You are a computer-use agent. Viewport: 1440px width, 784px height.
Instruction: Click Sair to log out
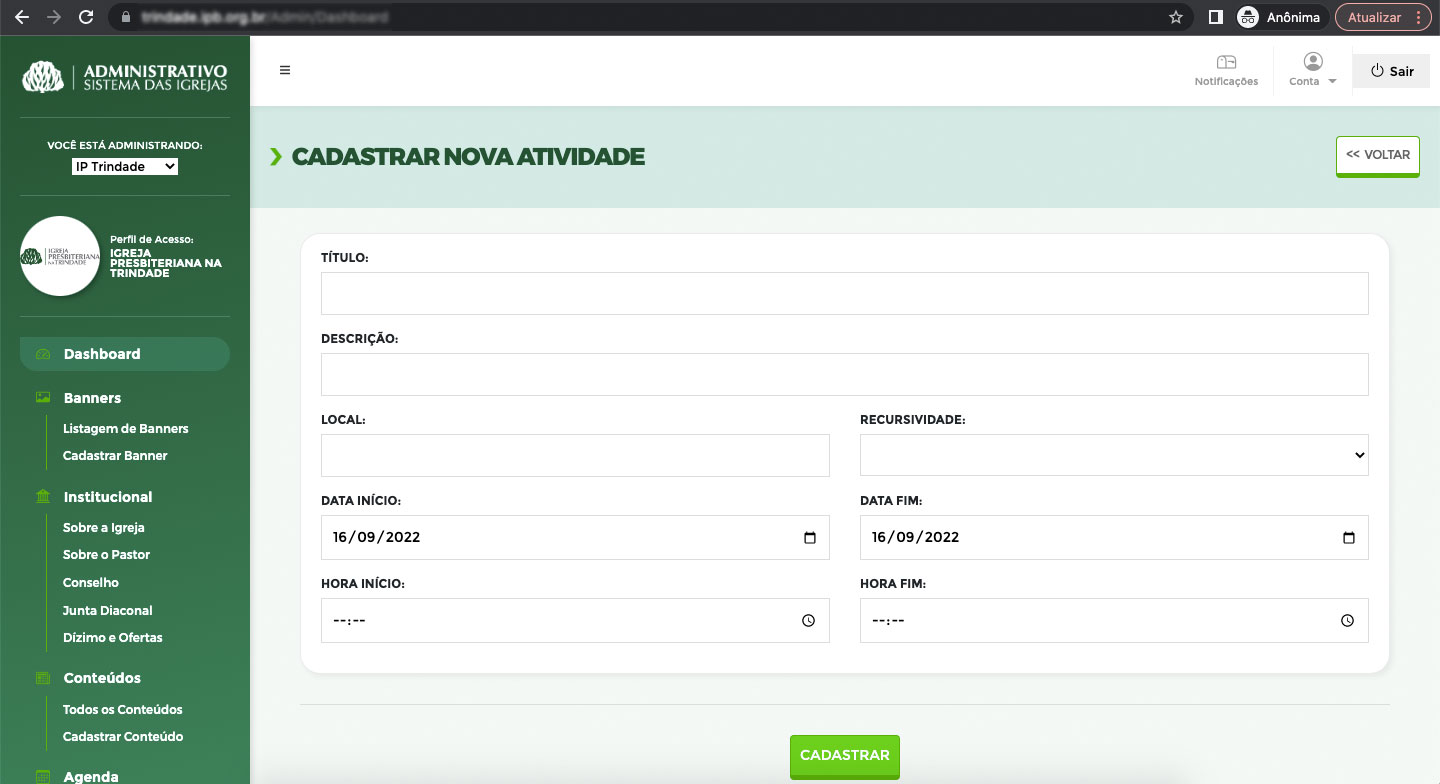click(1391, 71)
